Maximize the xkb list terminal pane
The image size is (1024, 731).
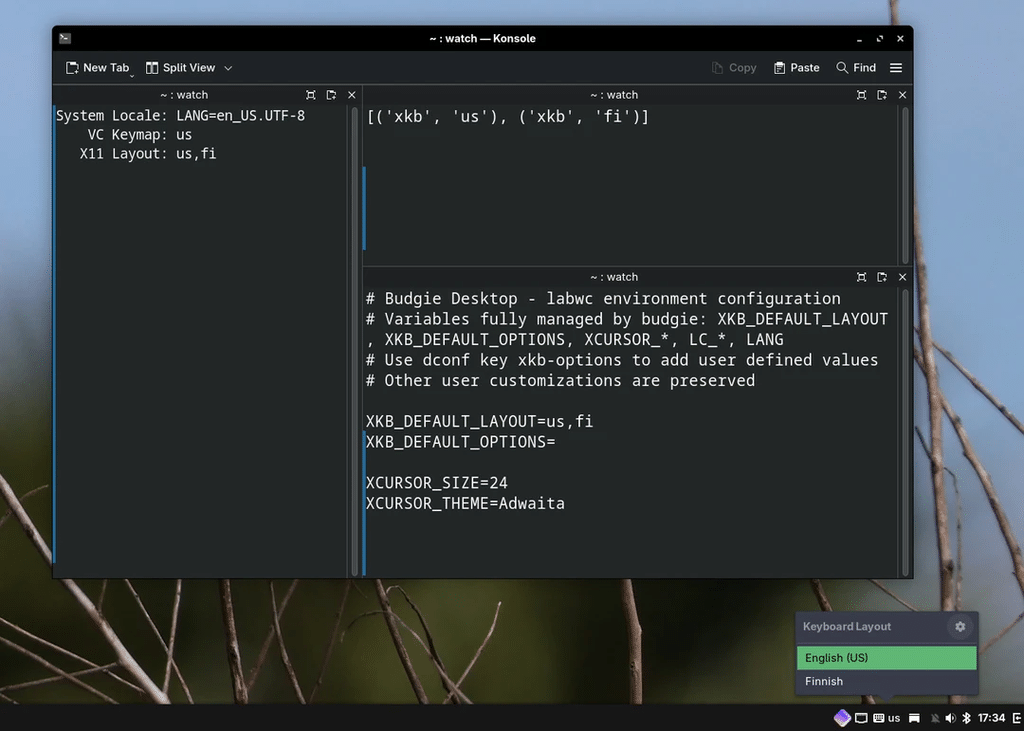[x=861, y=95]
